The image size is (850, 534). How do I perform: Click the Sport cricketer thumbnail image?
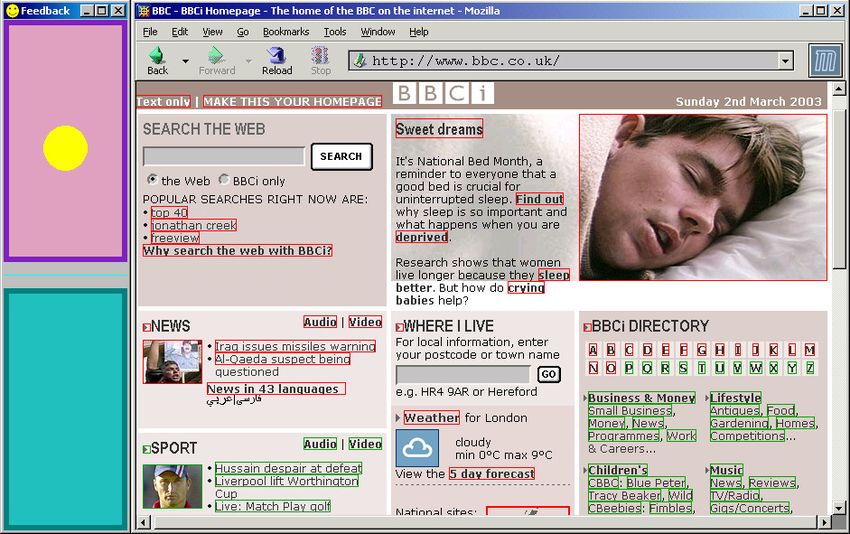(x=172, y=486)
